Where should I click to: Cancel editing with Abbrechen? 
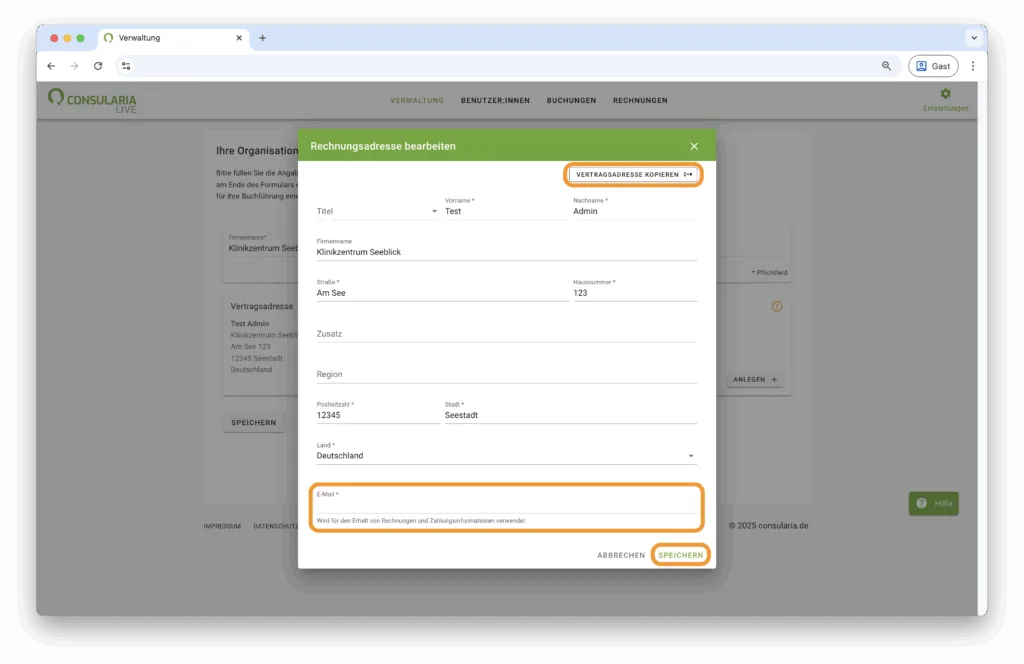621,555
